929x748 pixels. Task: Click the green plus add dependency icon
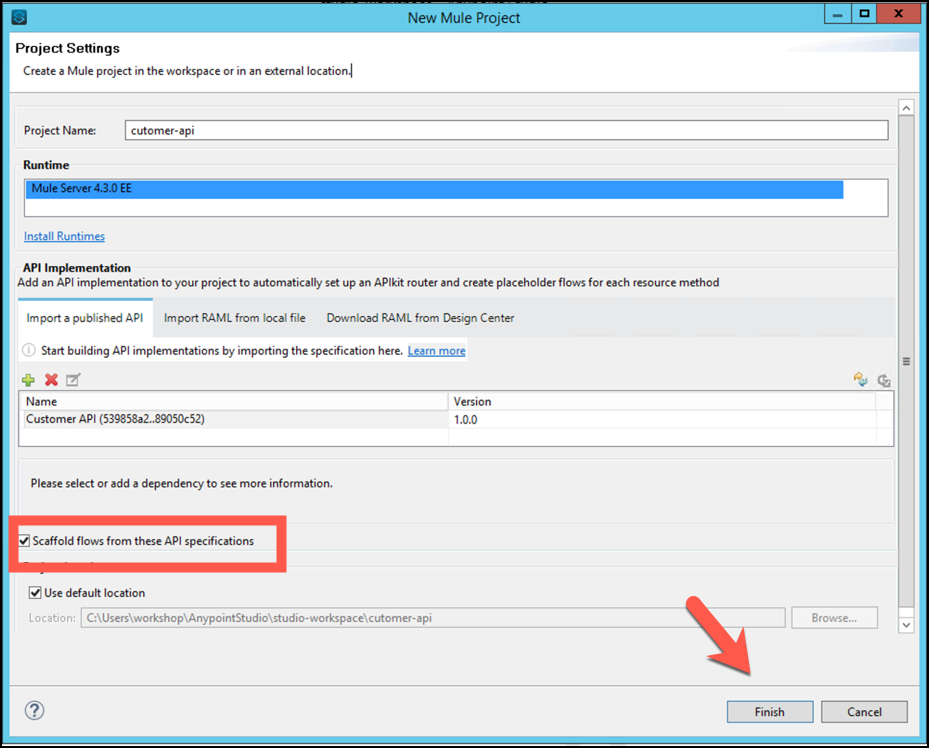[x=28, y=380]
